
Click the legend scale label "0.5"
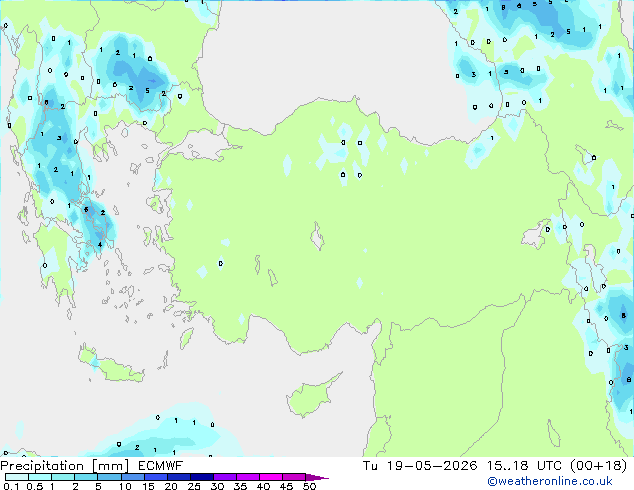tap(35, 486)
